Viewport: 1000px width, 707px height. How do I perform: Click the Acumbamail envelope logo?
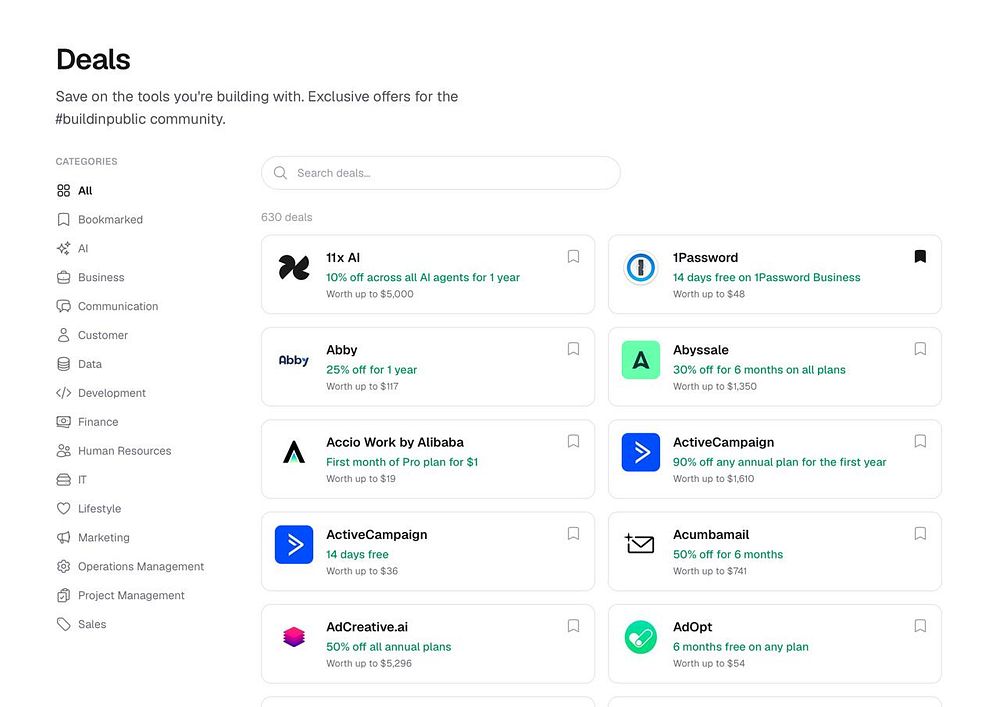pyautogui.click(x=640, y=544)
